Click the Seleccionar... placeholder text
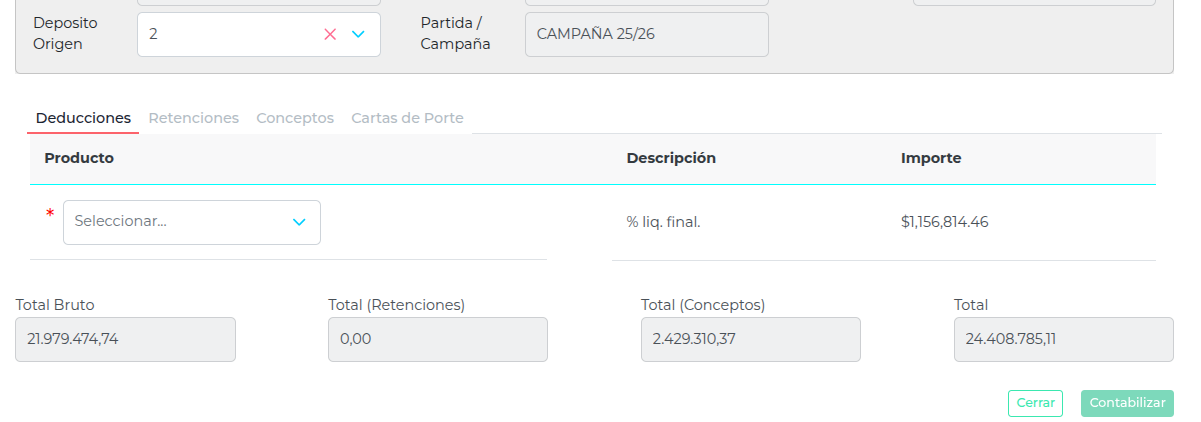This screenshot has width=1201, height=422. (x=121, y=222)
